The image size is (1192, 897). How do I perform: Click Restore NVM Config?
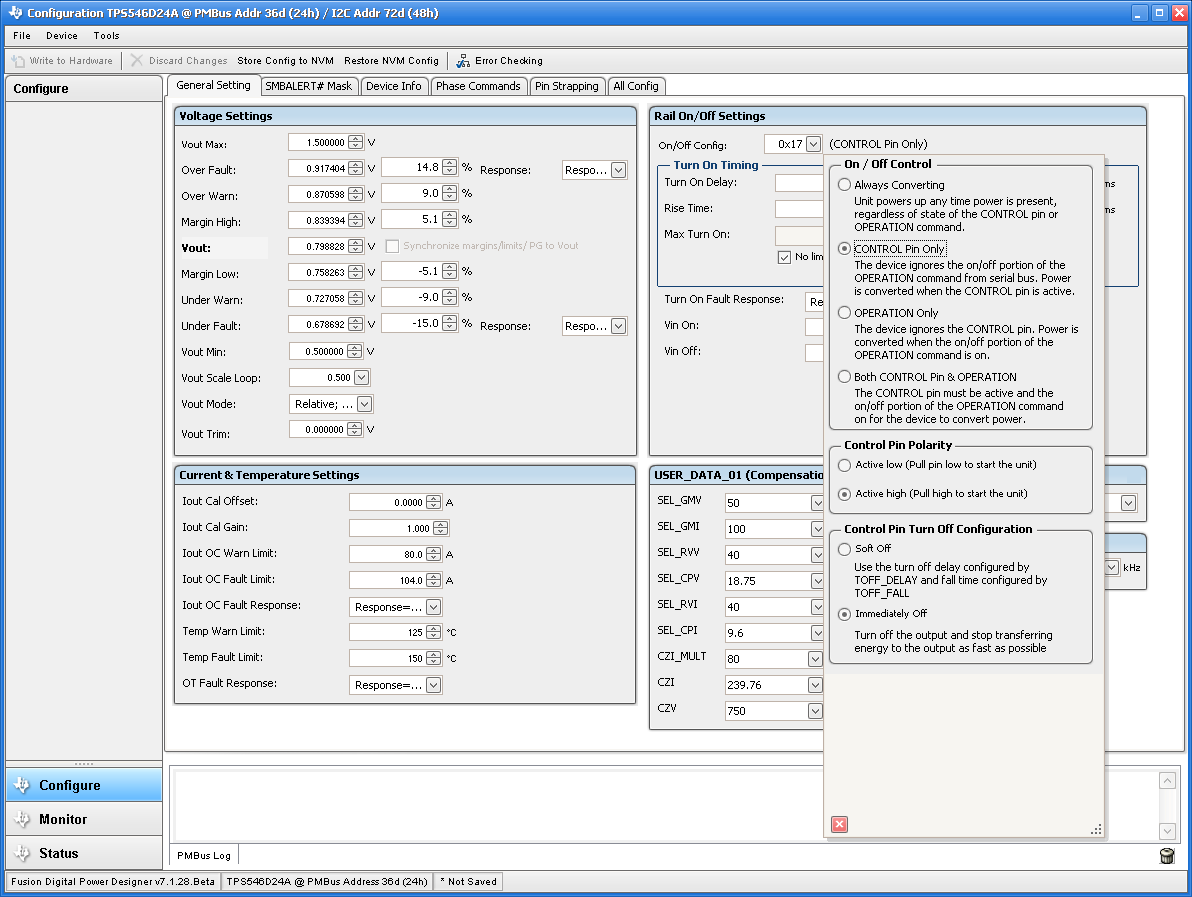391,61
